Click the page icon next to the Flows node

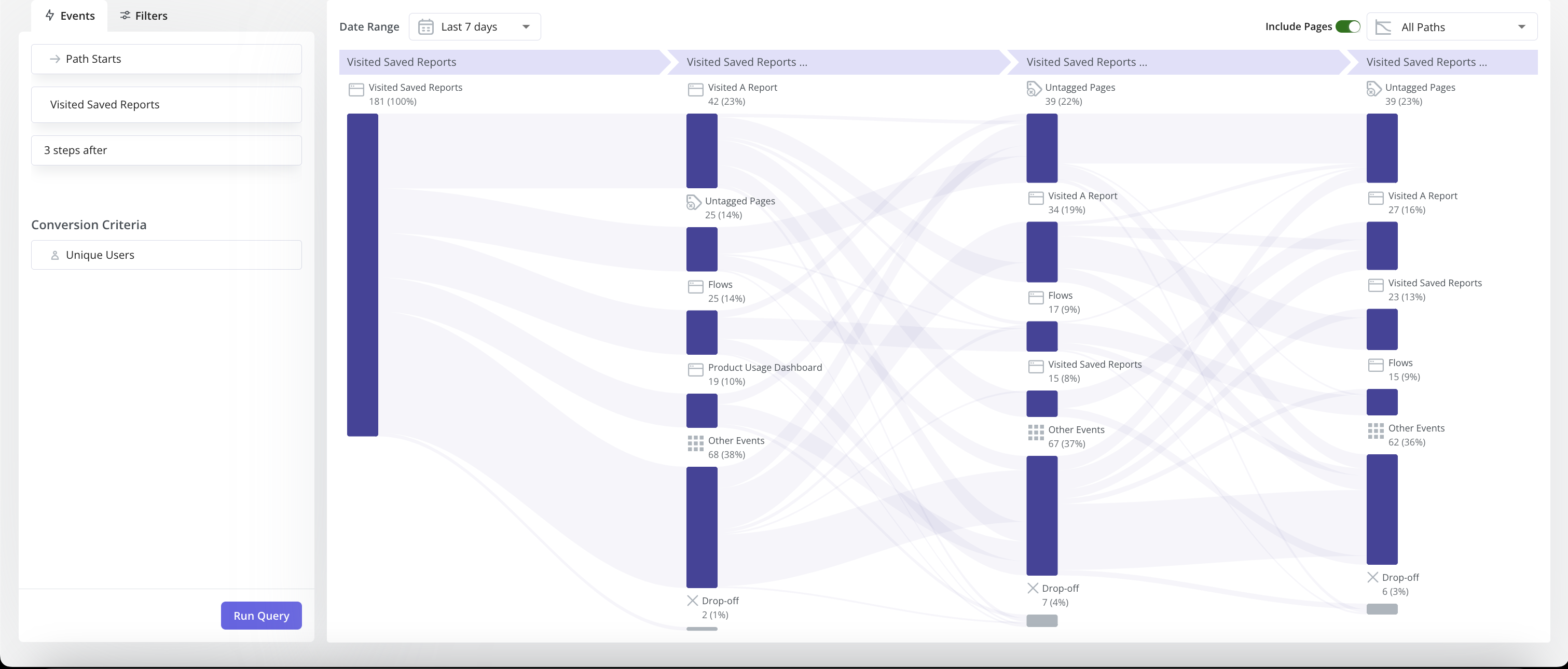[x=695, y=285]
